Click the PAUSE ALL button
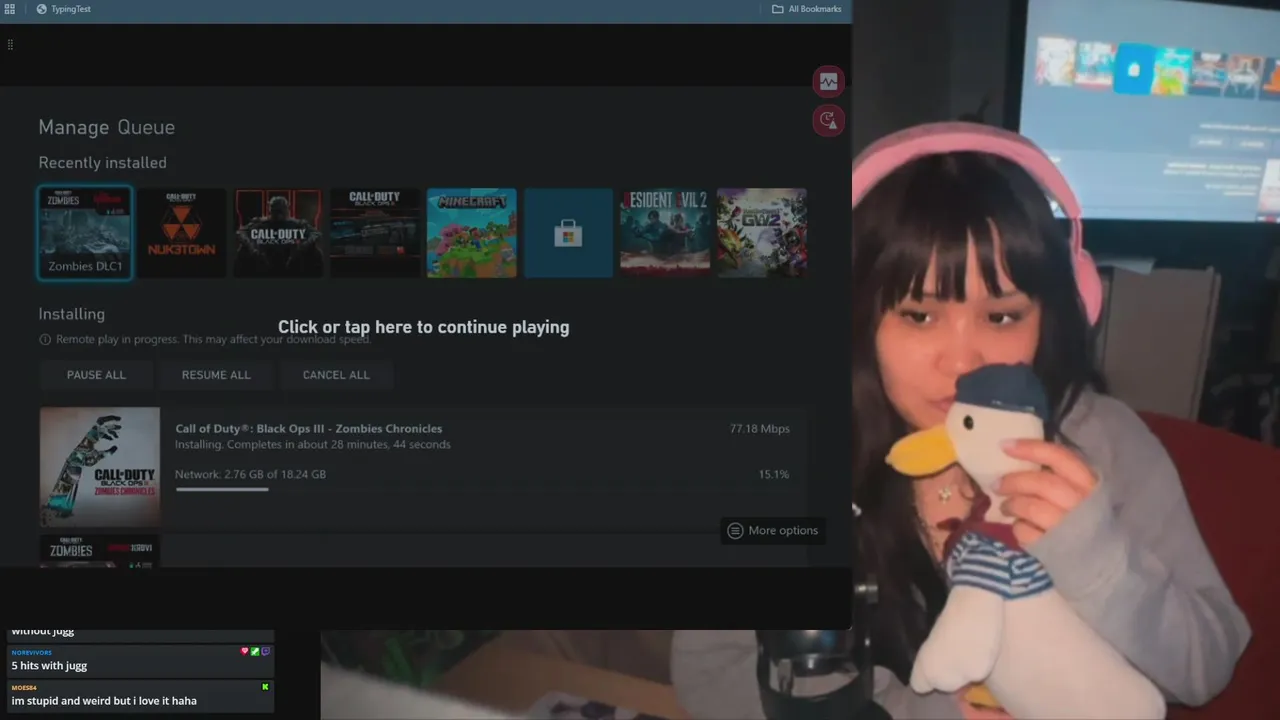Viewport: 1280px width, 720px height. click(x=96, y=375)
